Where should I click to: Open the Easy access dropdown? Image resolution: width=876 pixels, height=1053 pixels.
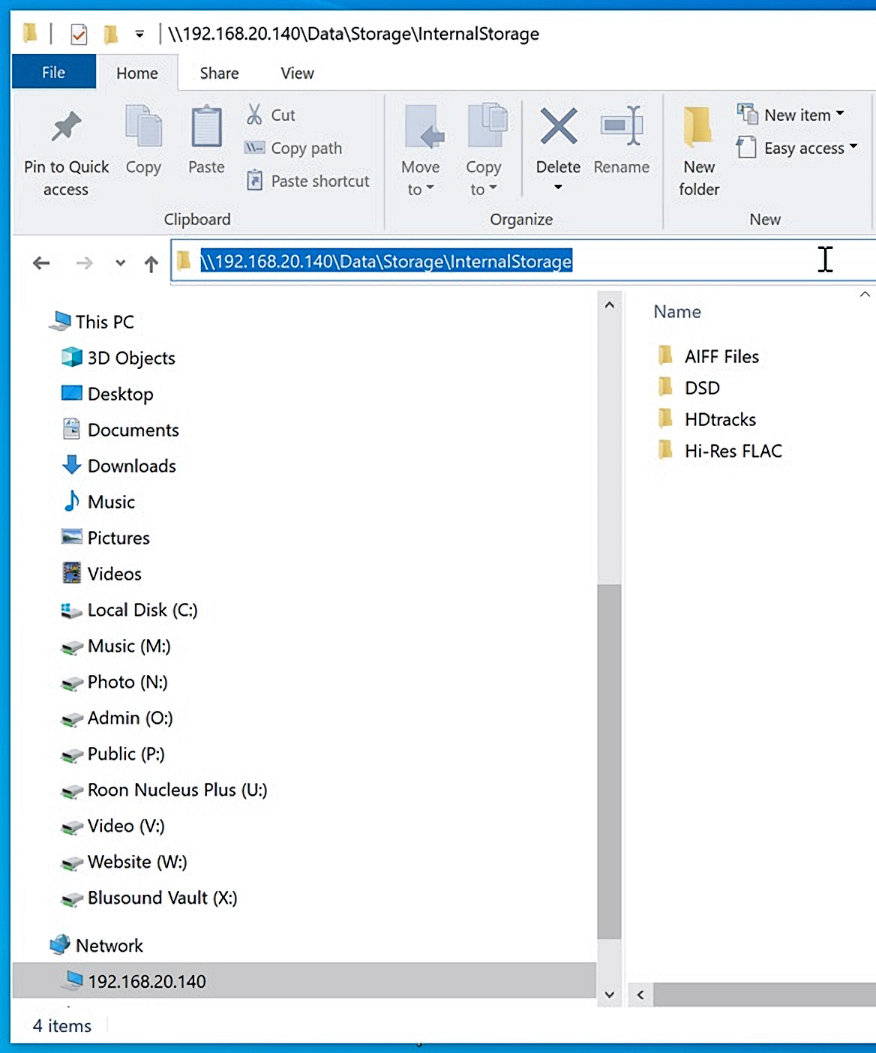click(x=797, y=147)
